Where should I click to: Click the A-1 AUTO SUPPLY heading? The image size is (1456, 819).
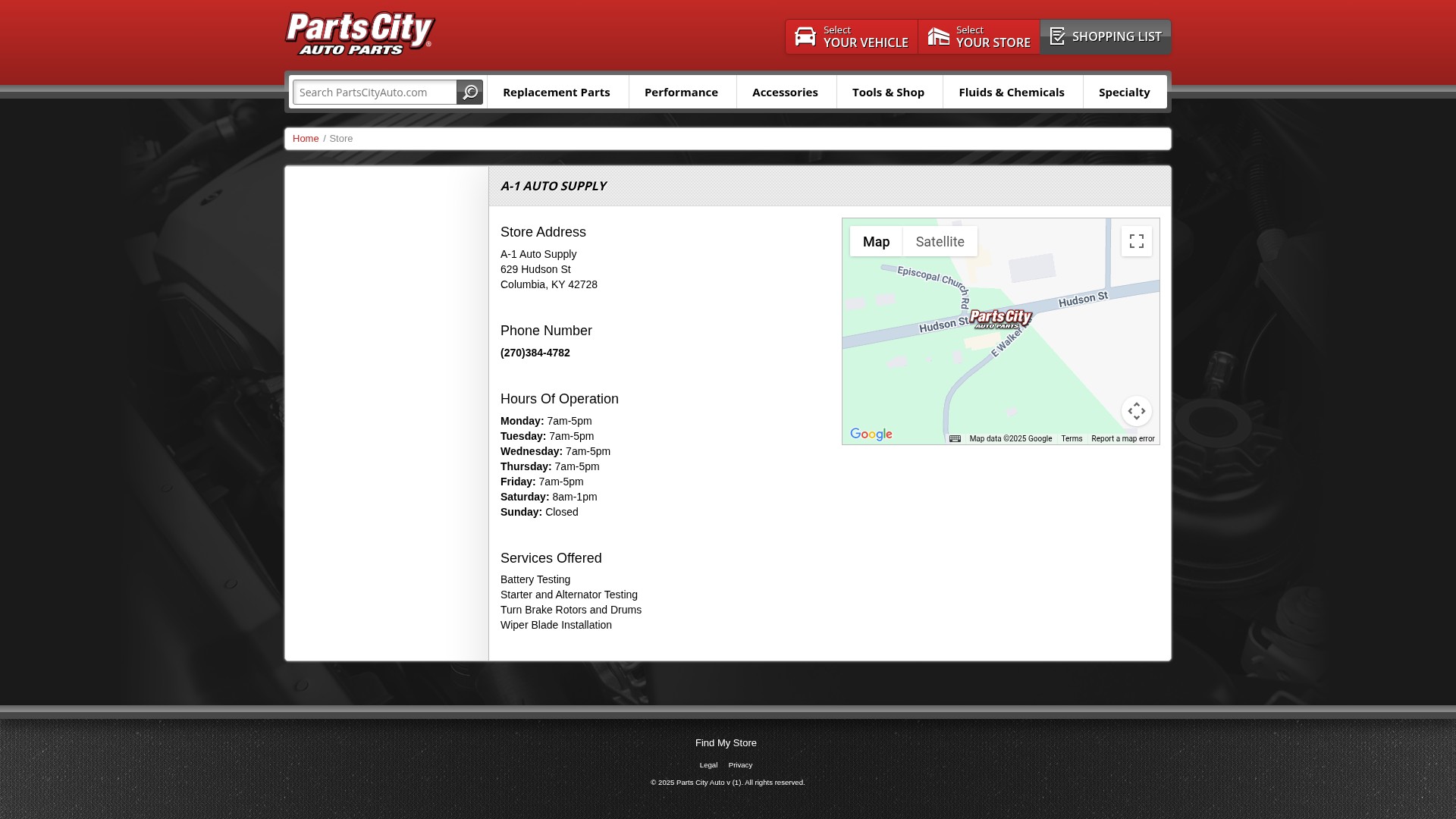pyautogui.click(x=554, y=186)
